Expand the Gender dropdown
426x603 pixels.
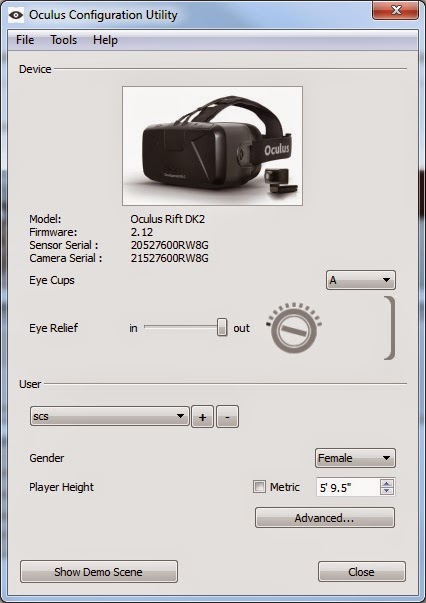355,458
